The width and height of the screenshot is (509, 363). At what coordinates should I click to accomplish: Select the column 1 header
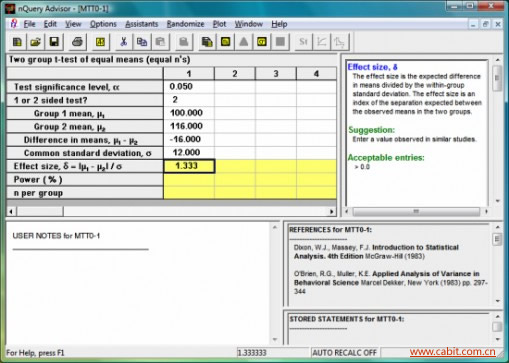[189, 74]
